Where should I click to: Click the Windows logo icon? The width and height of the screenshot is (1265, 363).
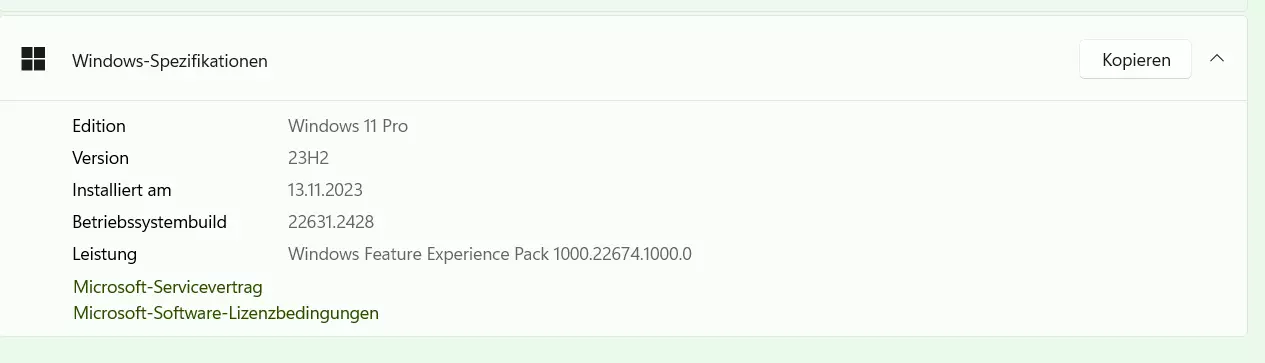click(33, 60)
